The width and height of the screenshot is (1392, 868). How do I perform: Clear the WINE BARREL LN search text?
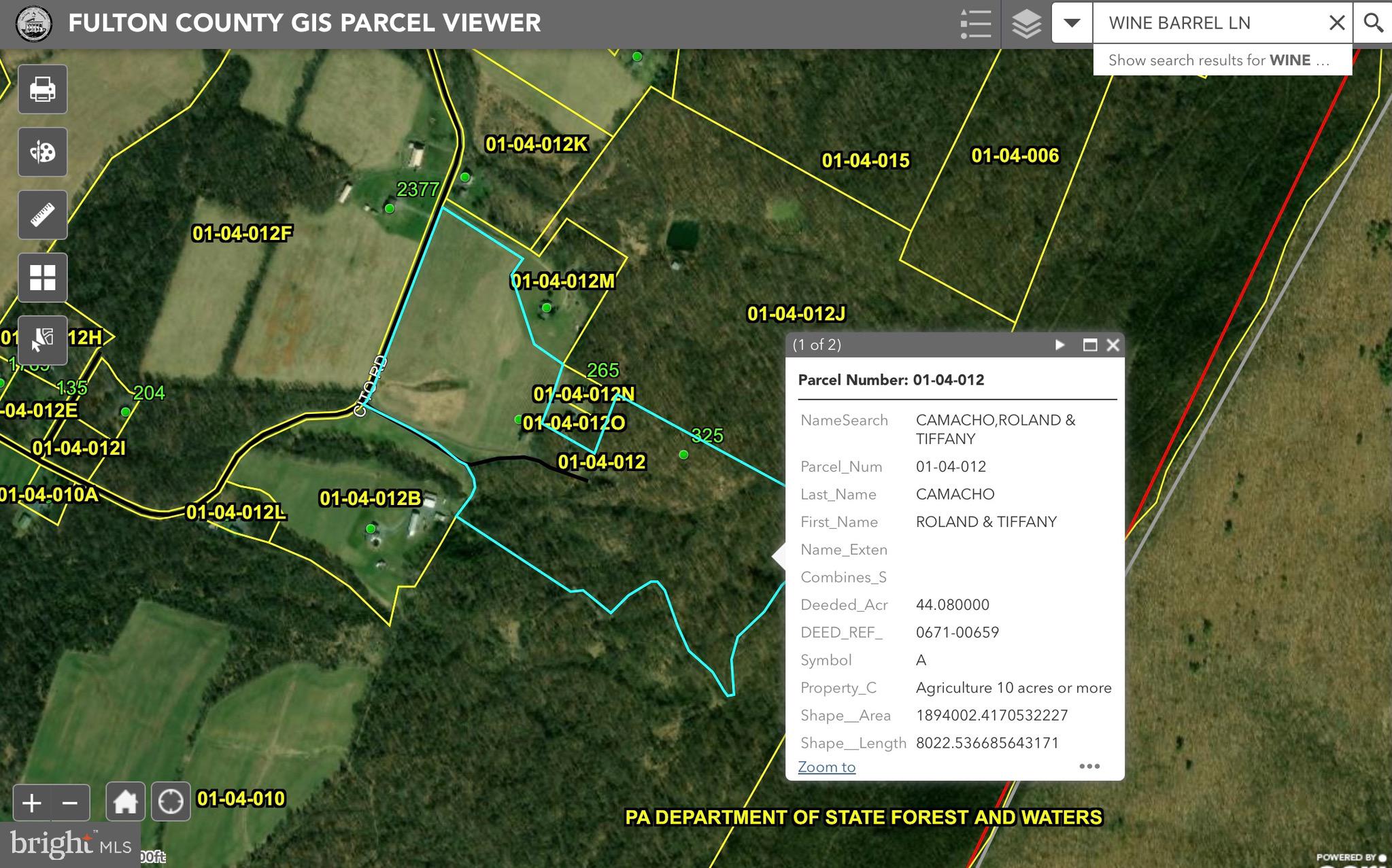(x=1336, y=23)
